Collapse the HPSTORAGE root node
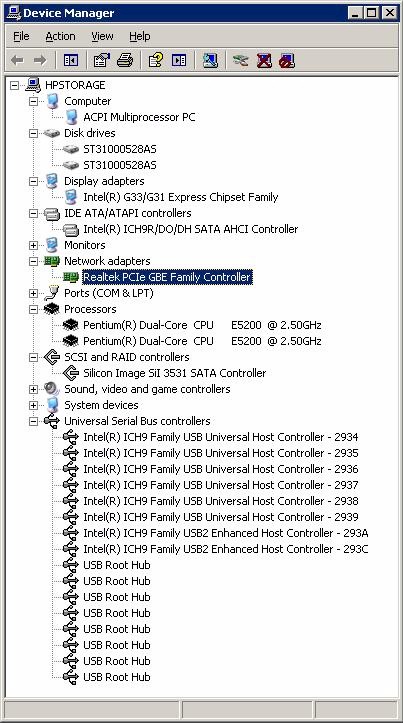Screen dimensions: 403x723 [x=14, y=85]
